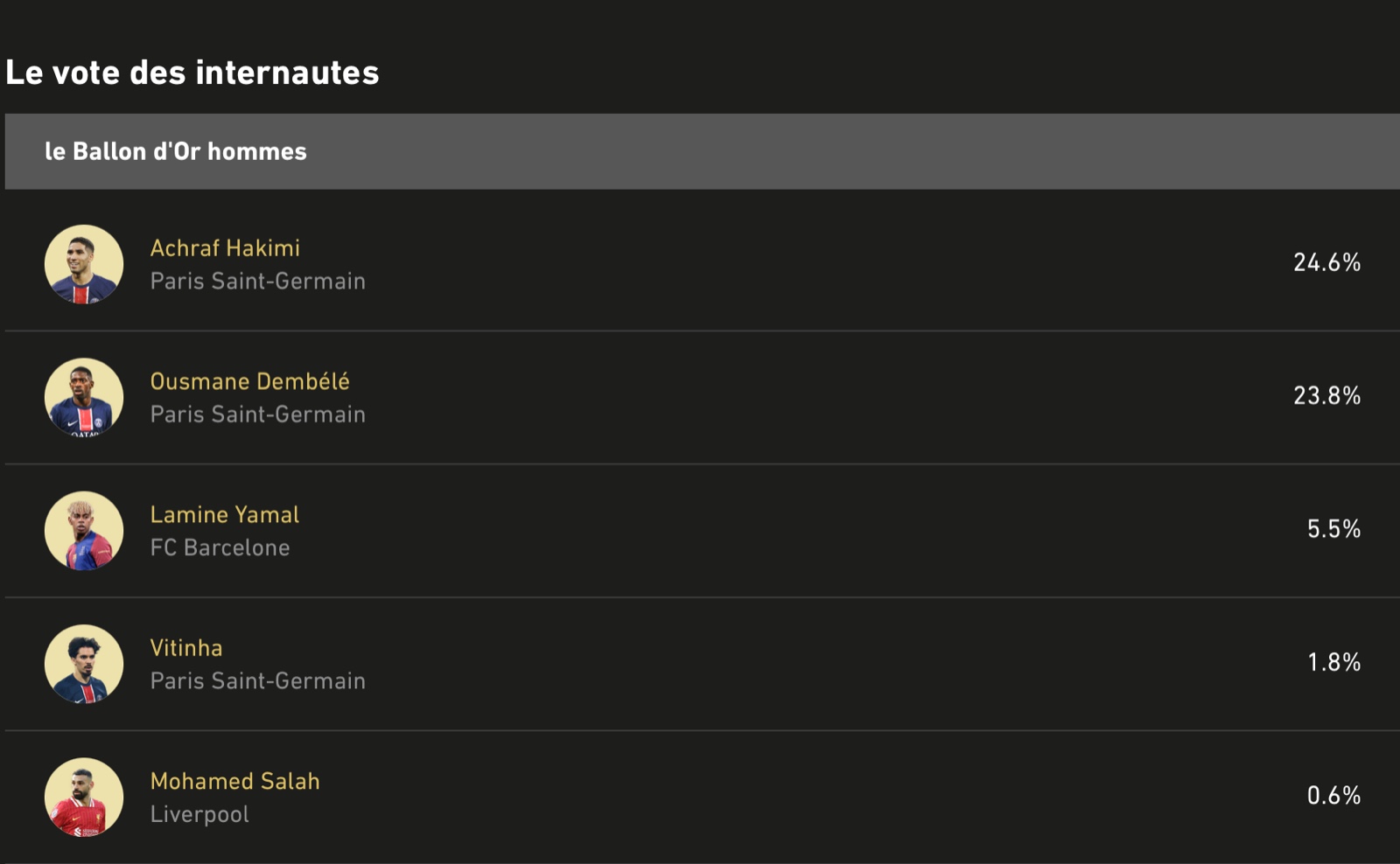This screenshot has width=1400, height=864.
Task: Click 'Liverpool' club label under Salah
Action: point(199,814)
